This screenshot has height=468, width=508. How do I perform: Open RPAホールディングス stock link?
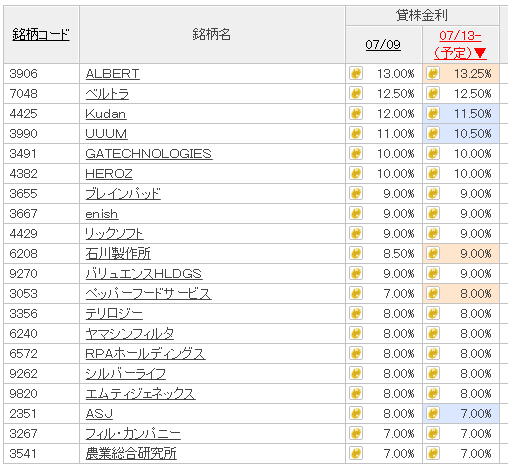pyautogui.click(x=145, y=354)
